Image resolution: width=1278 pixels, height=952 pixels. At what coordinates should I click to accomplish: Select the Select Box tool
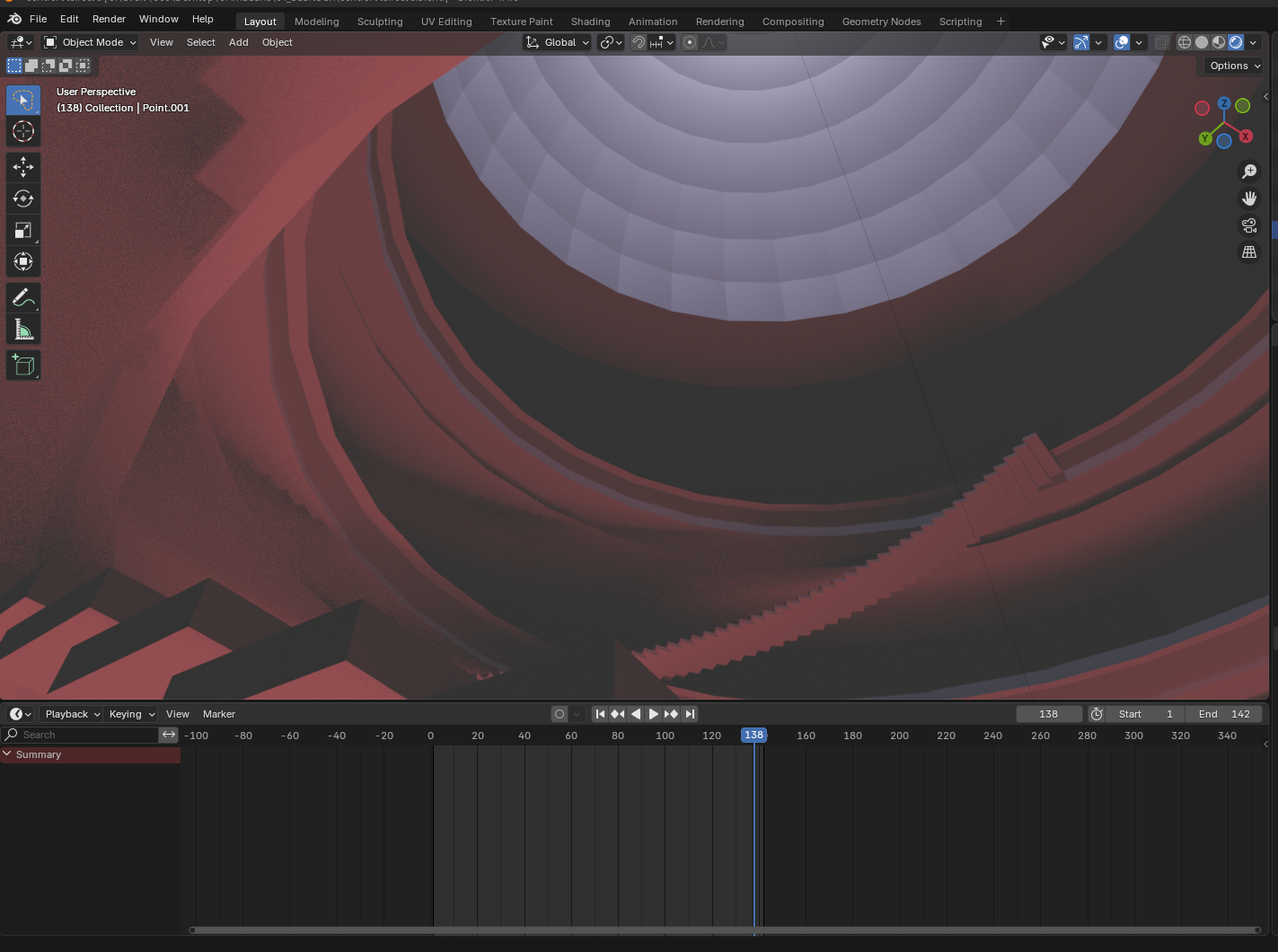23,100
